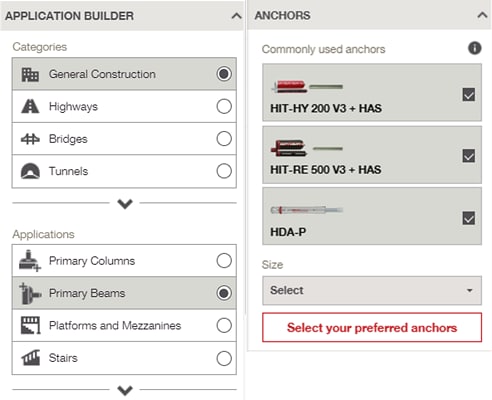Viewport: 492px width, 400px height.
Task: Open the info icon for commonly used anchors
Action: click(x=474, y=48)
